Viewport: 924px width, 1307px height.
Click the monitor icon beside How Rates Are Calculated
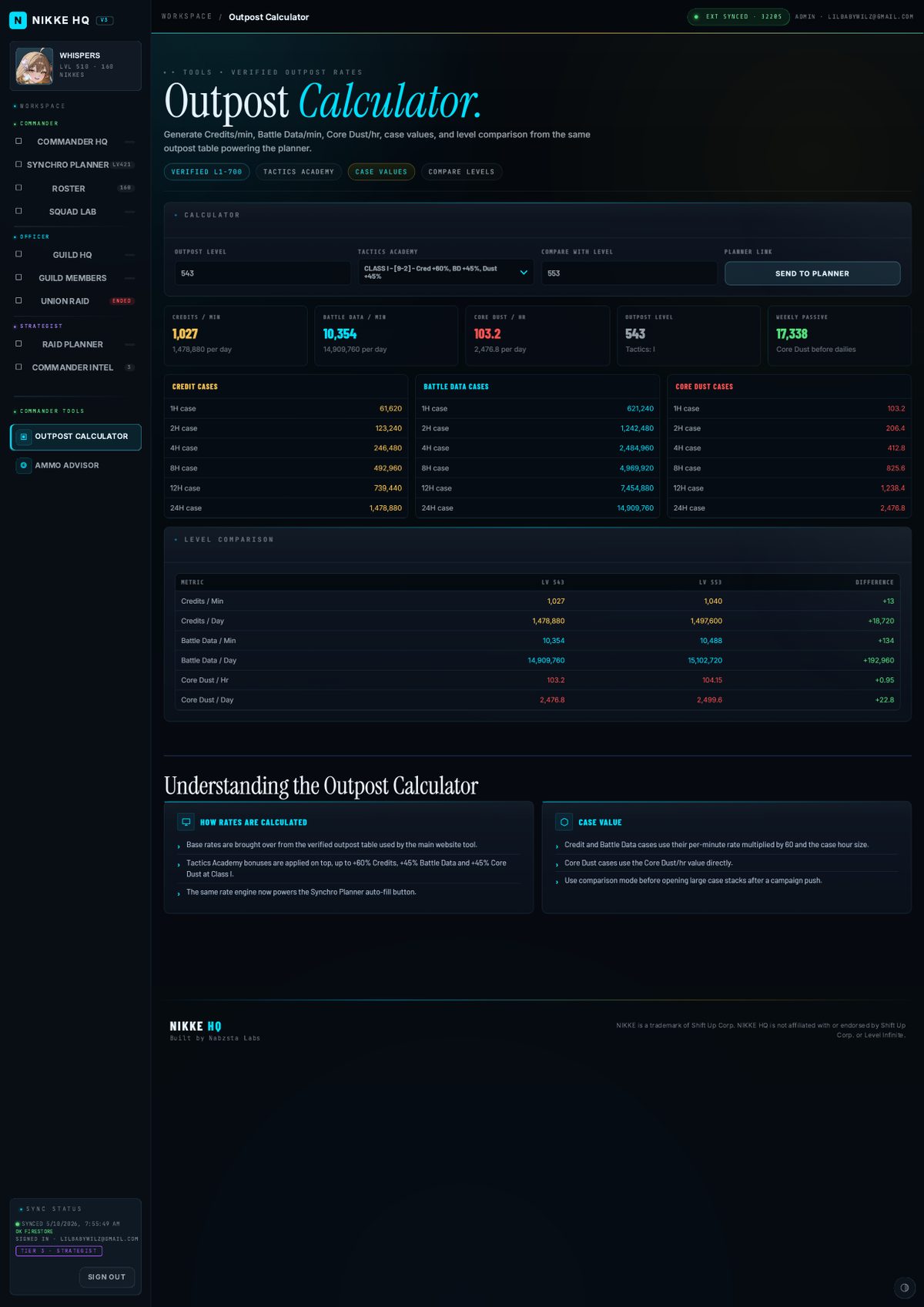tap(186, 822)
